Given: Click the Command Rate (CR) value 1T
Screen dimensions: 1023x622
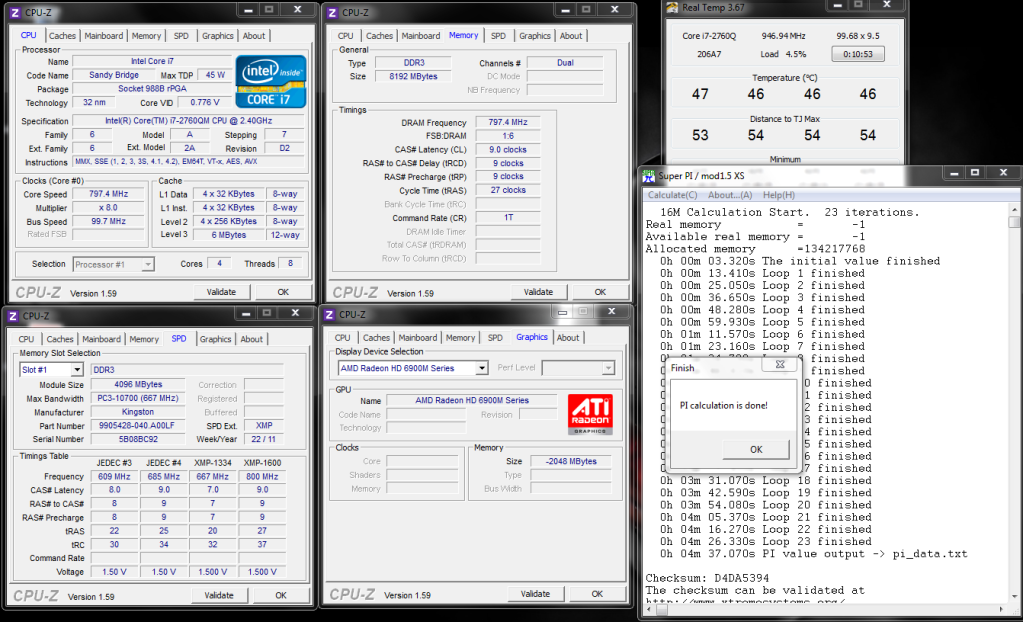Looking at the screenshot, I should point(508,217).
